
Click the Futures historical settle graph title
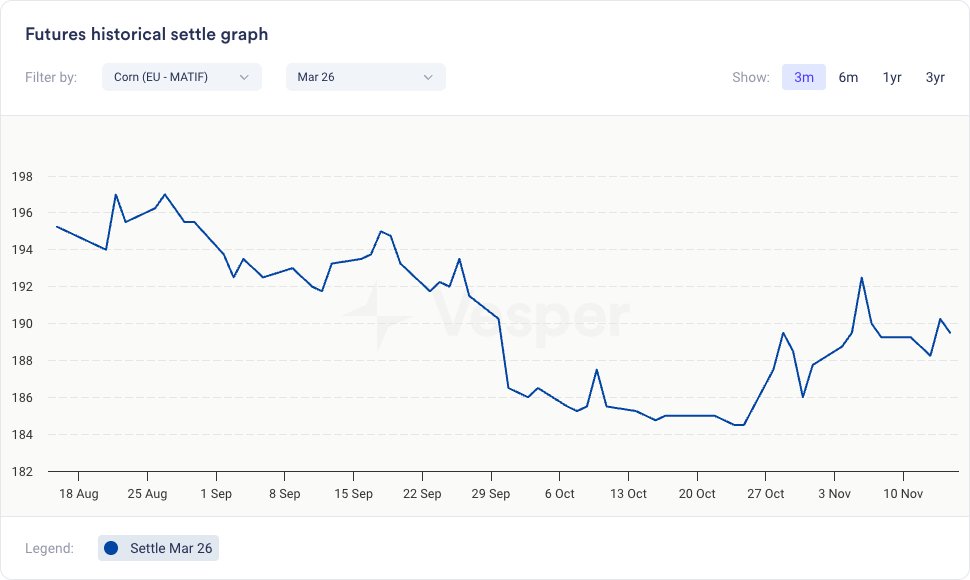tap(146, 34)
